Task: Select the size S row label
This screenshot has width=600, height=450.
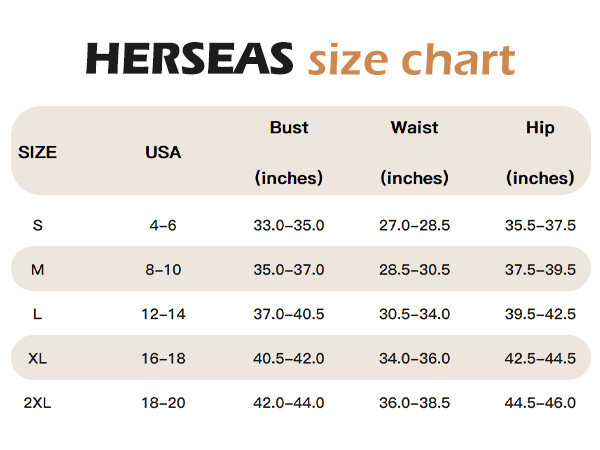Action: click(x=37, y=225)
